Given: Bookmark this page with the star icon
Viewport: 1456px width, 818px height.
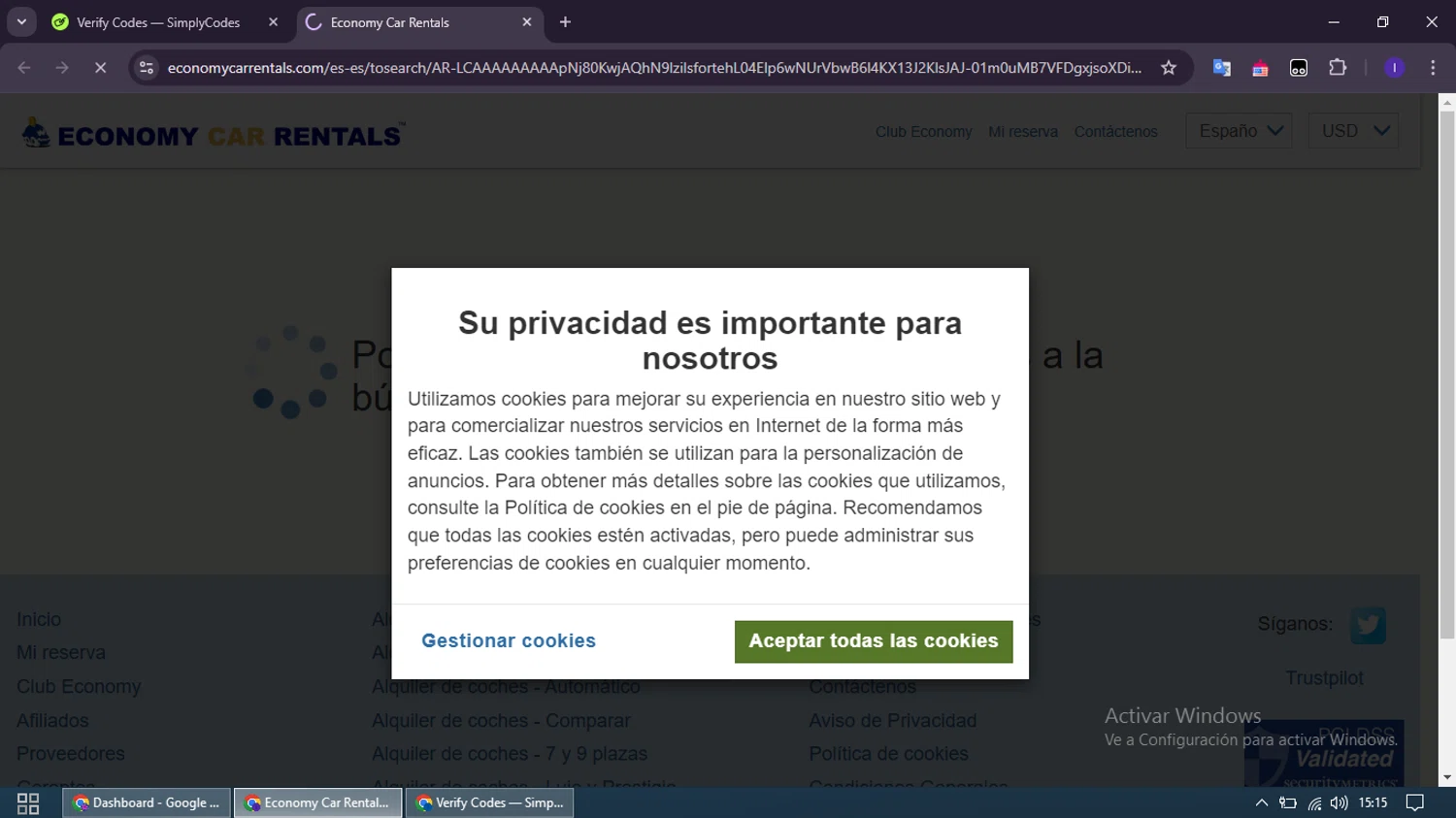Looking at the screenshot, I should point(1169,68).
